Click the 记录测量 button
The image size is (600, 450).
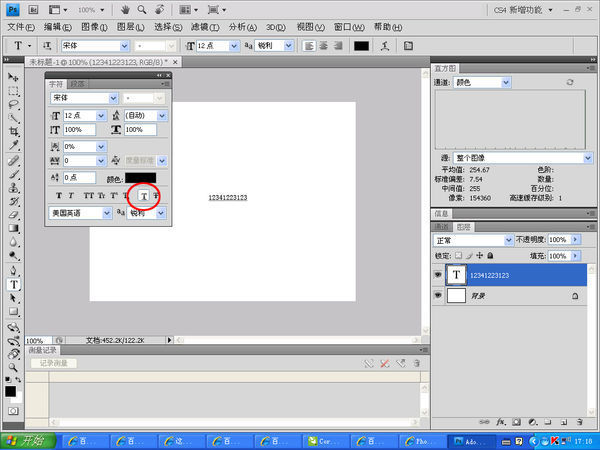coord(52,363)
